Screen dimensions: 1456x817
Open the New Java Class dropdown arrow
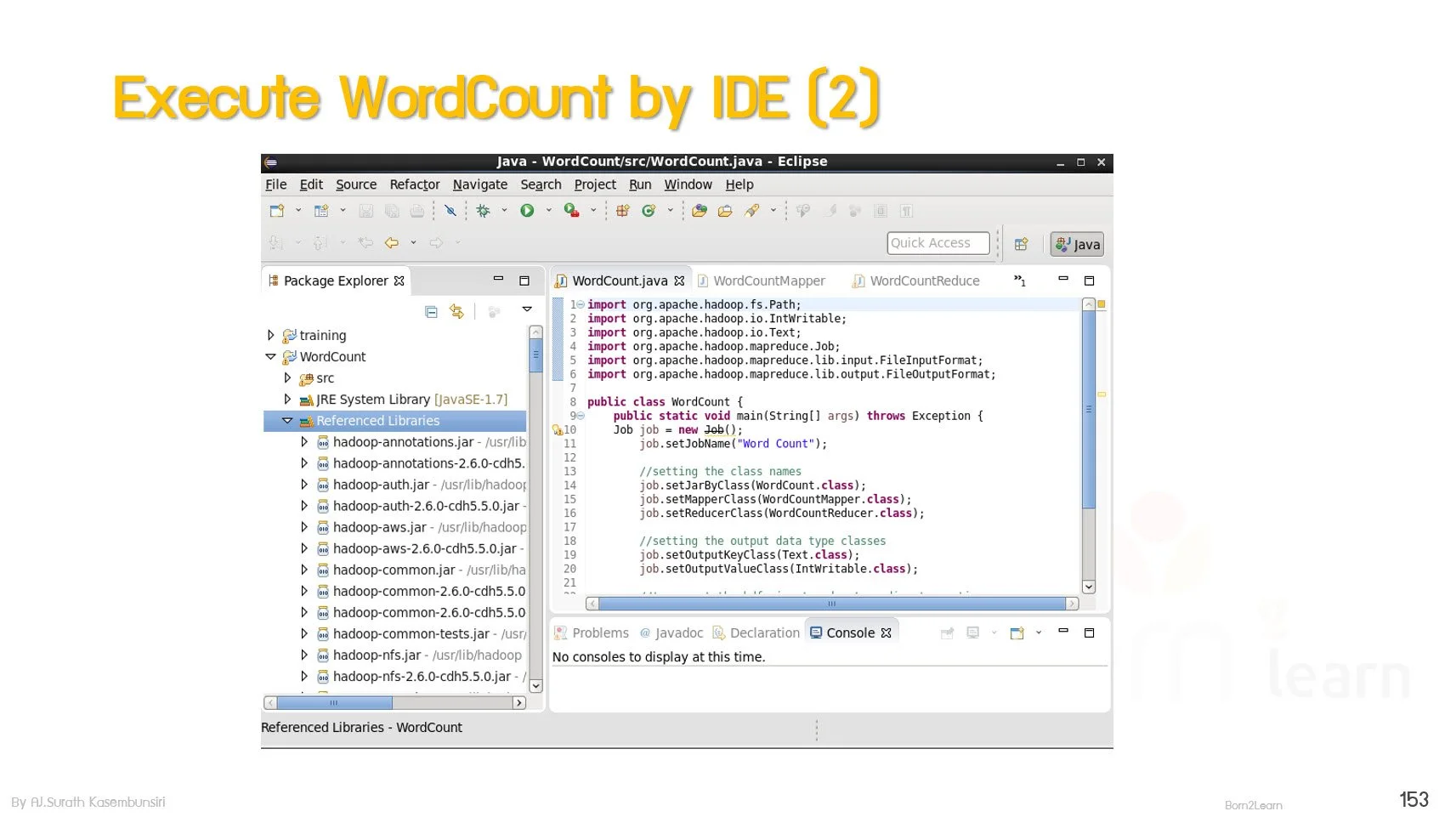670,211
